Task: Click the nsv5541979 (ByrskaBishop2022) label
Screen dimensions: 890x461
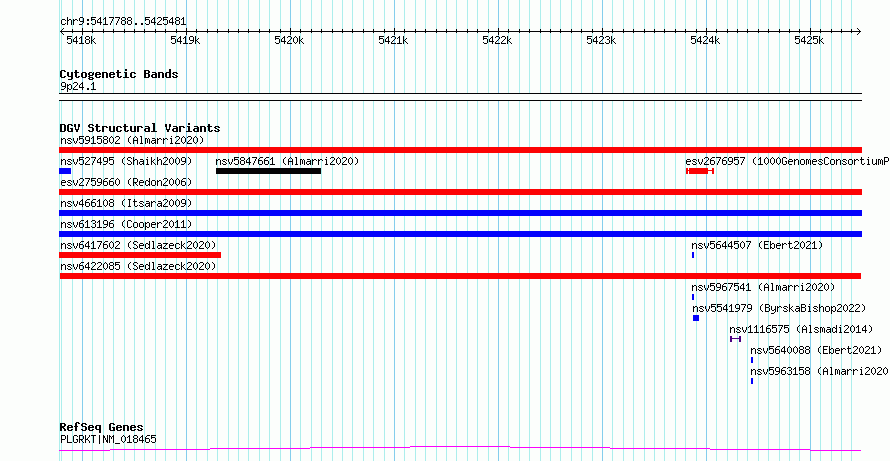Action: 779,308
